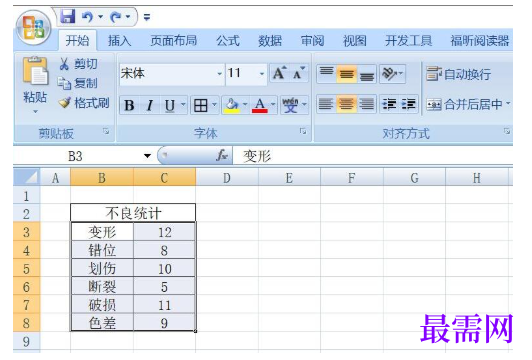Toggle italic formatting
The image size is (532, 360).
[x=149, y=105]
